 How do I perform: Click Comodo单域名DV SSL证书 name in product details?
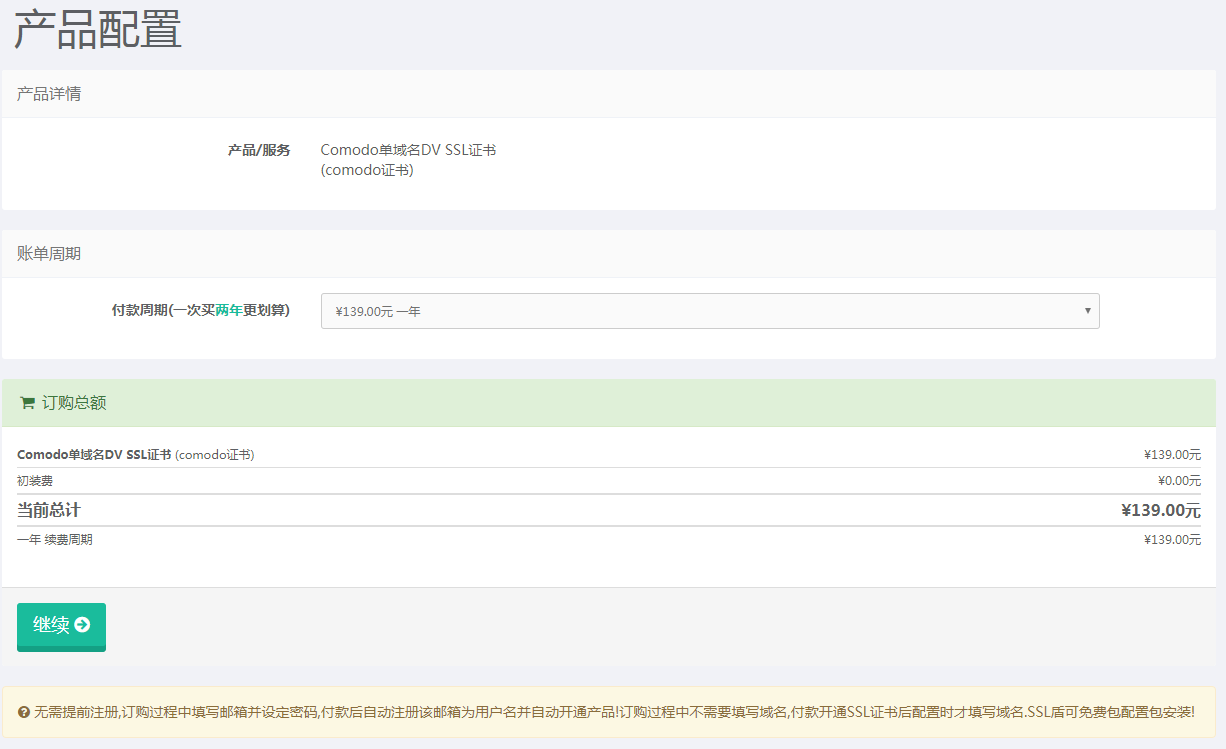point(408,150)
